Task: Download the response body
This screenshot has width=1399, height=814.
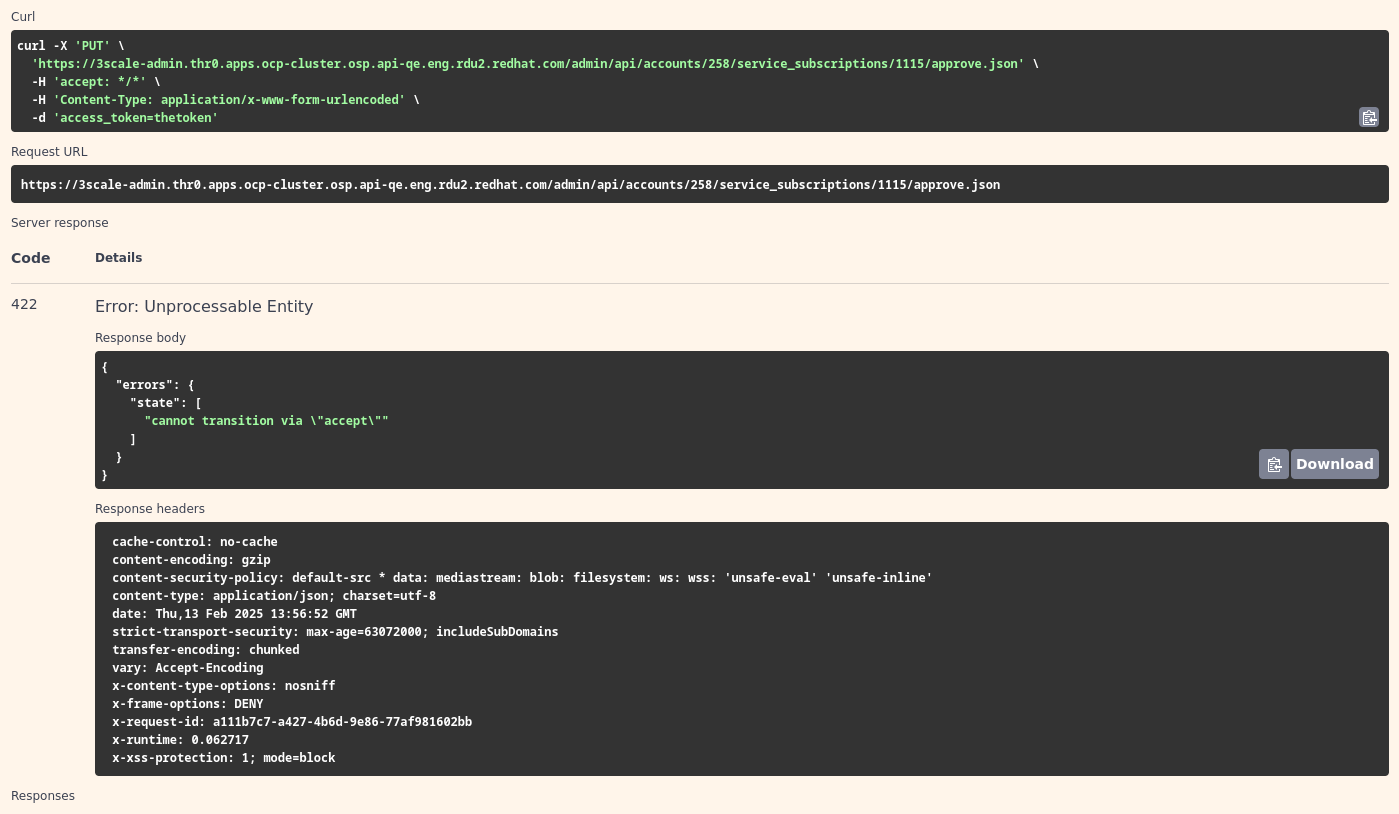Action: (1334, 464)
